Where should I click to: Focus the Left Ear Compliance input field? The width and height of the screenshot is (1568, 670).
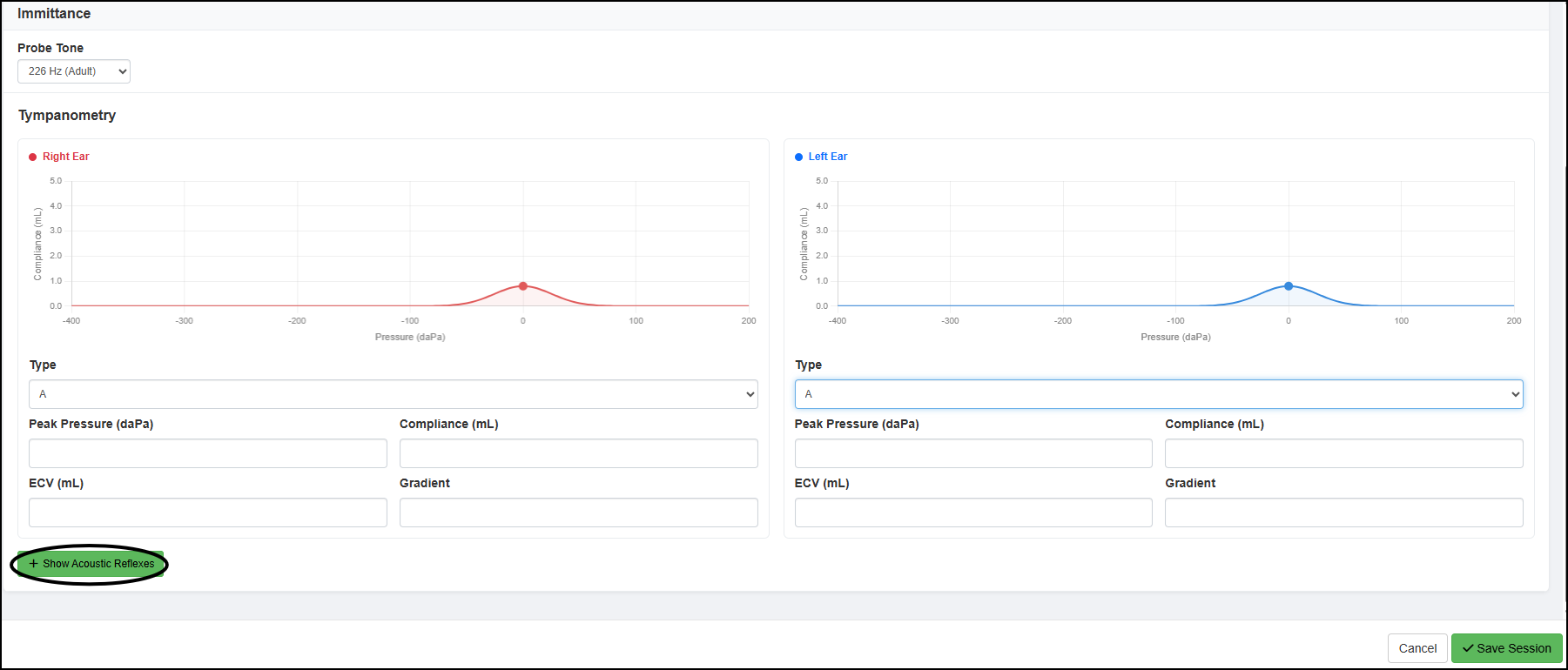1343,453
